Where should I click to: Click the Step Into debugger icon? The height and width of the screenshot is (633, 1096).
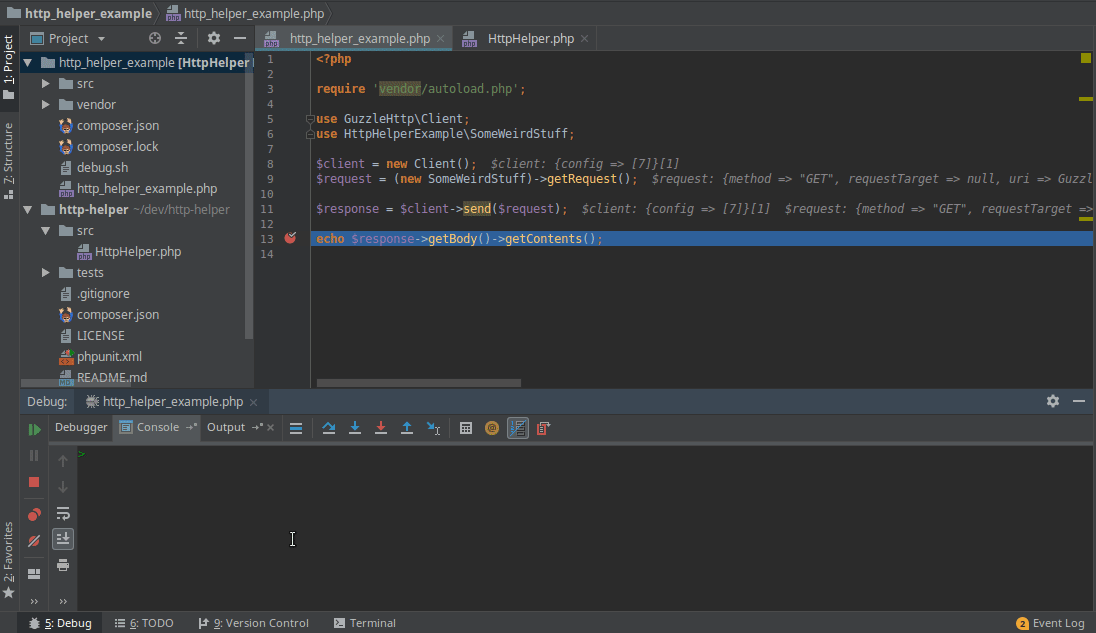coord(354,428)
